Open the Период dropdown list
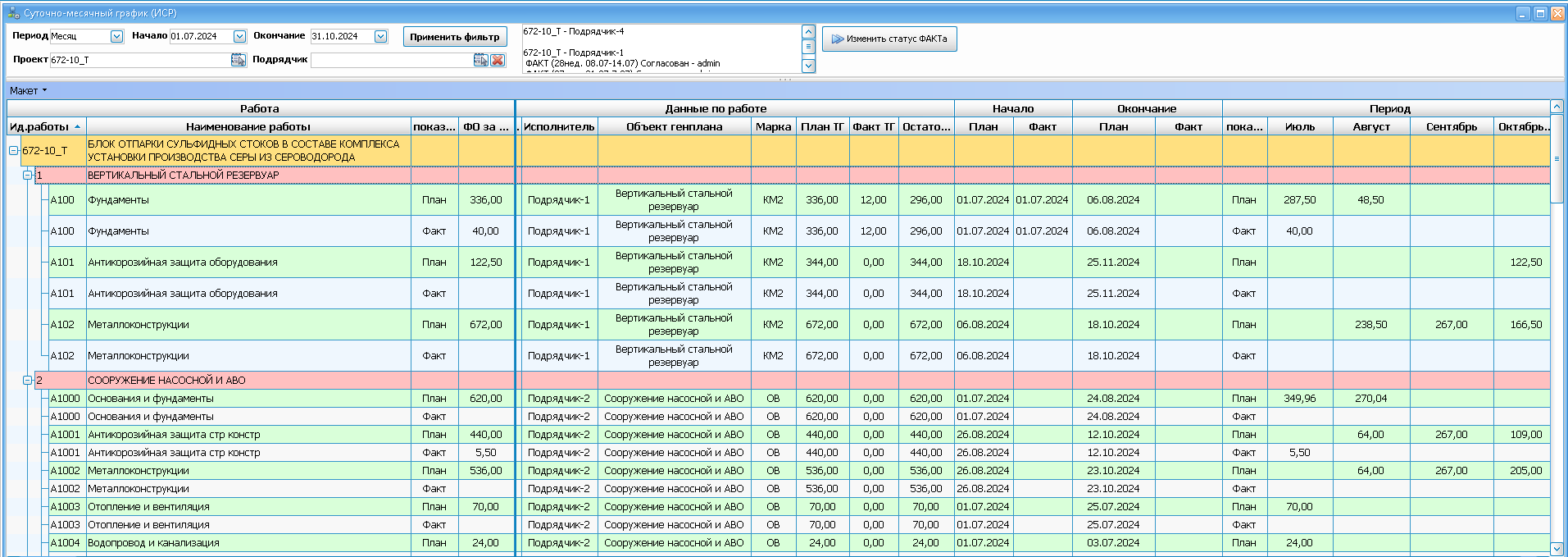 click(116, 36)
